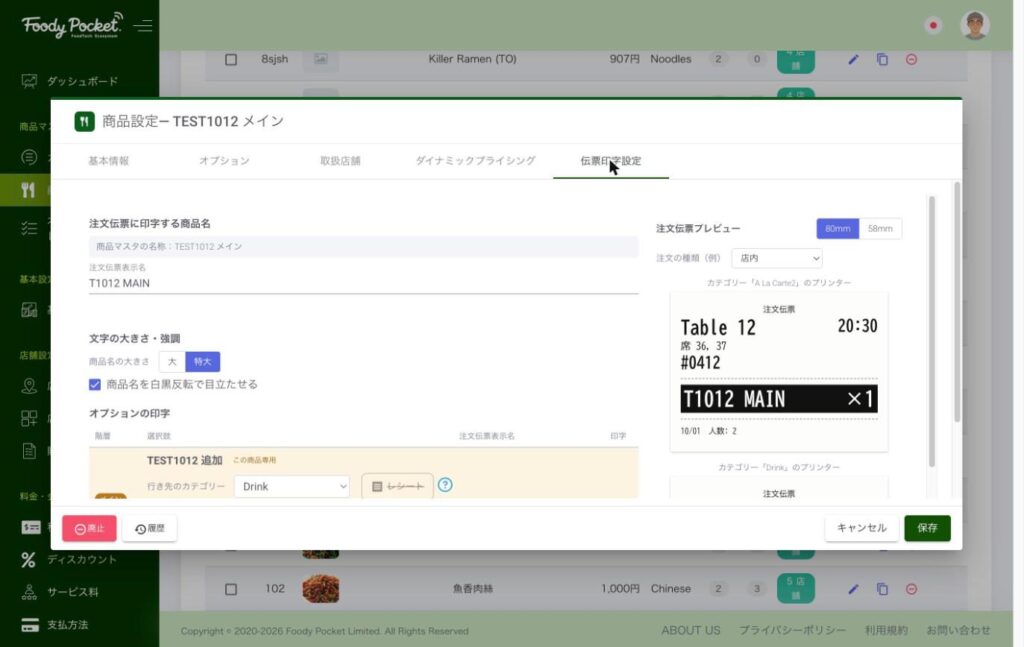Click the edit pencil for Killer Ramen row

(853, 59)
